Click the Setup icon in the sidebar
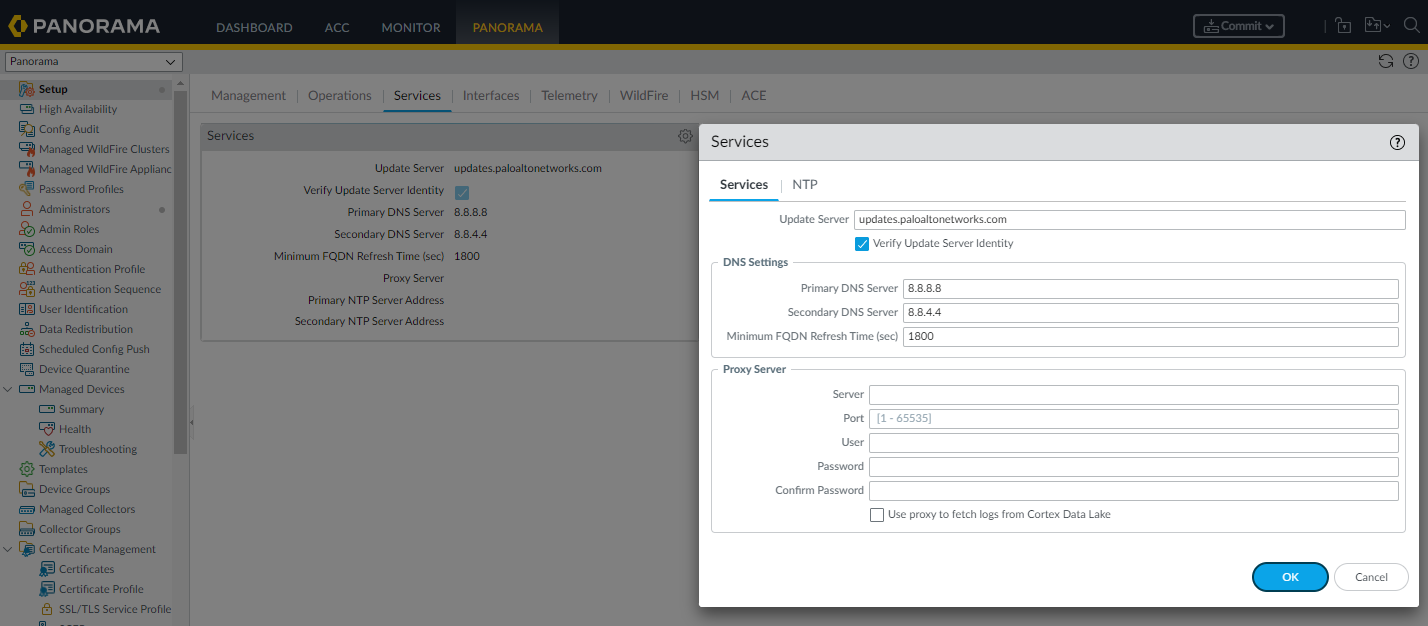This screenshot has width=1428, height=626. tap(27, 89)
